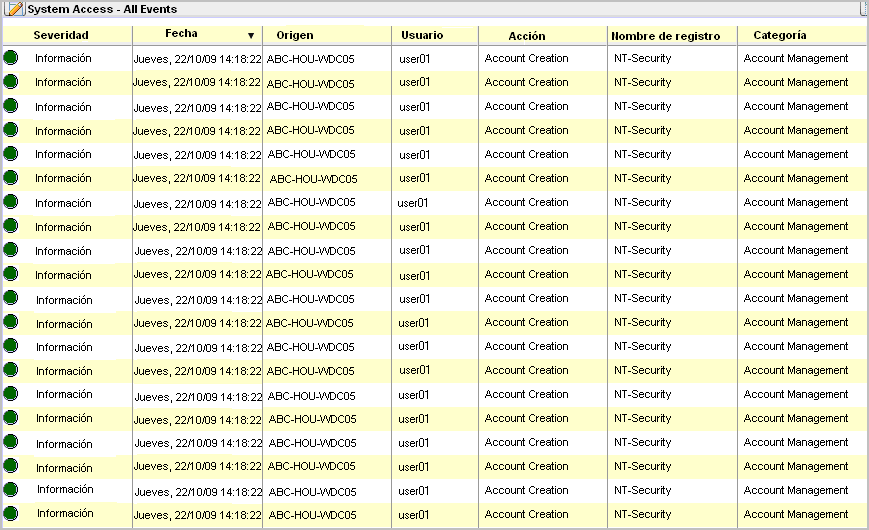Click the Usuario column header
This screenshot has height=530, width=869.
pos(422,35)
